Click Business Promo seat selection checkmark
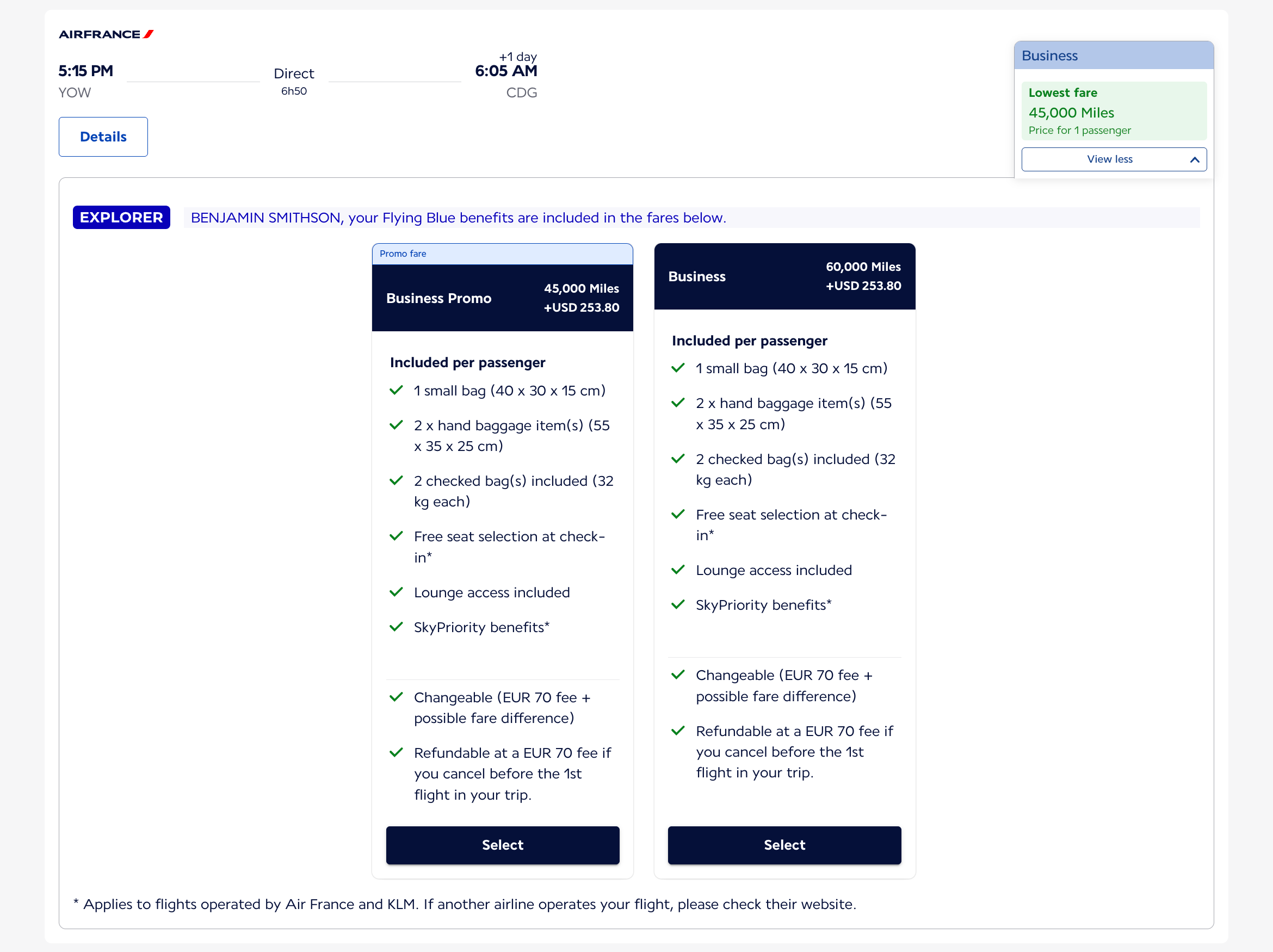This screenshot has width=1273, height=952. coord(396,536)
